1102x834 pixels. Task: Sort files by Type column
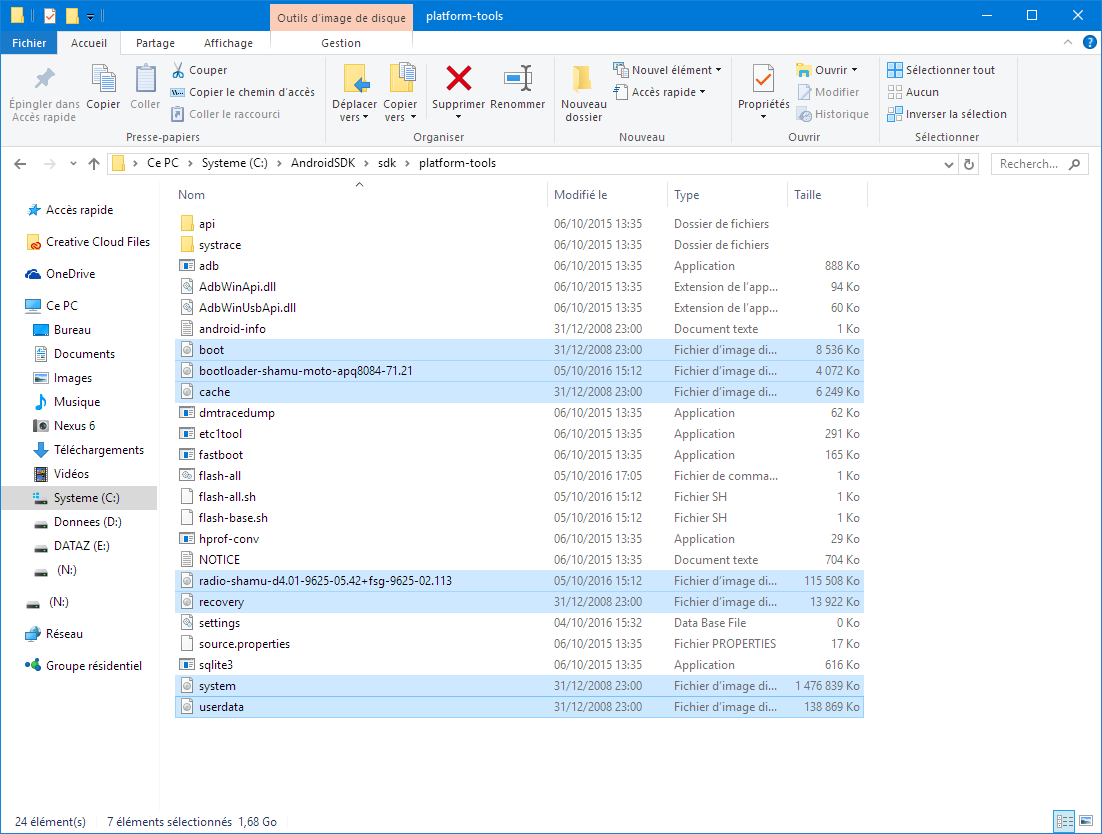click(727, 195)
